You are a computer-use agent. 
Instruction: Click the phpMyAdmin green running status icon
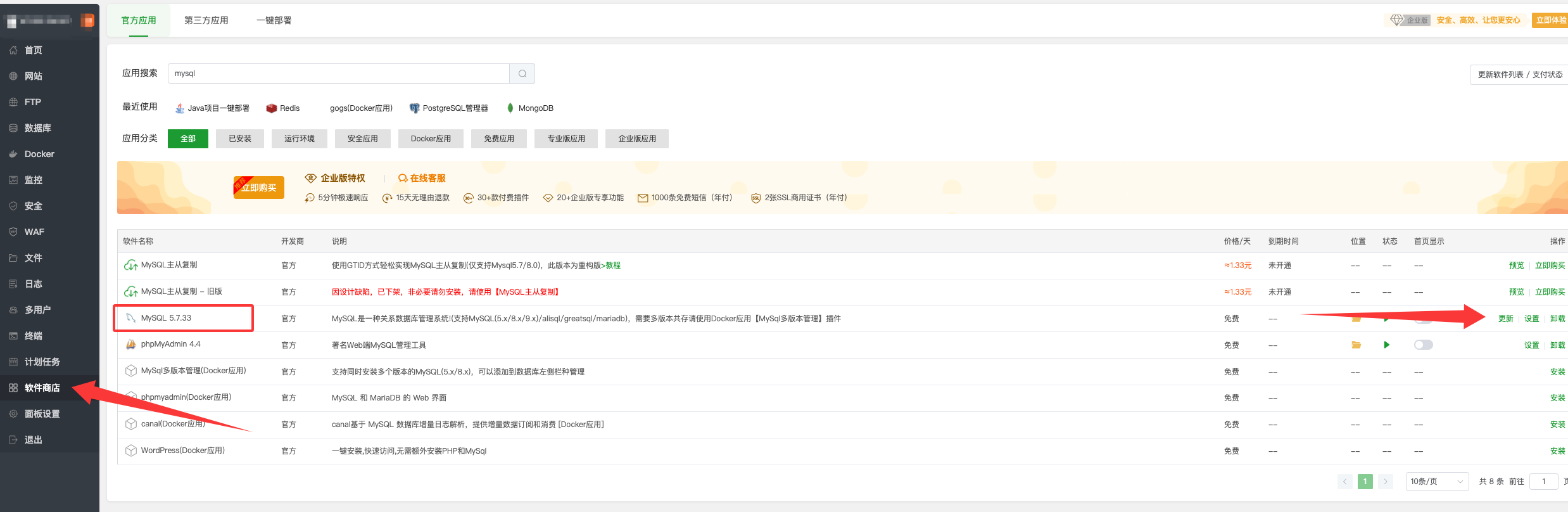pos(1387,345)
